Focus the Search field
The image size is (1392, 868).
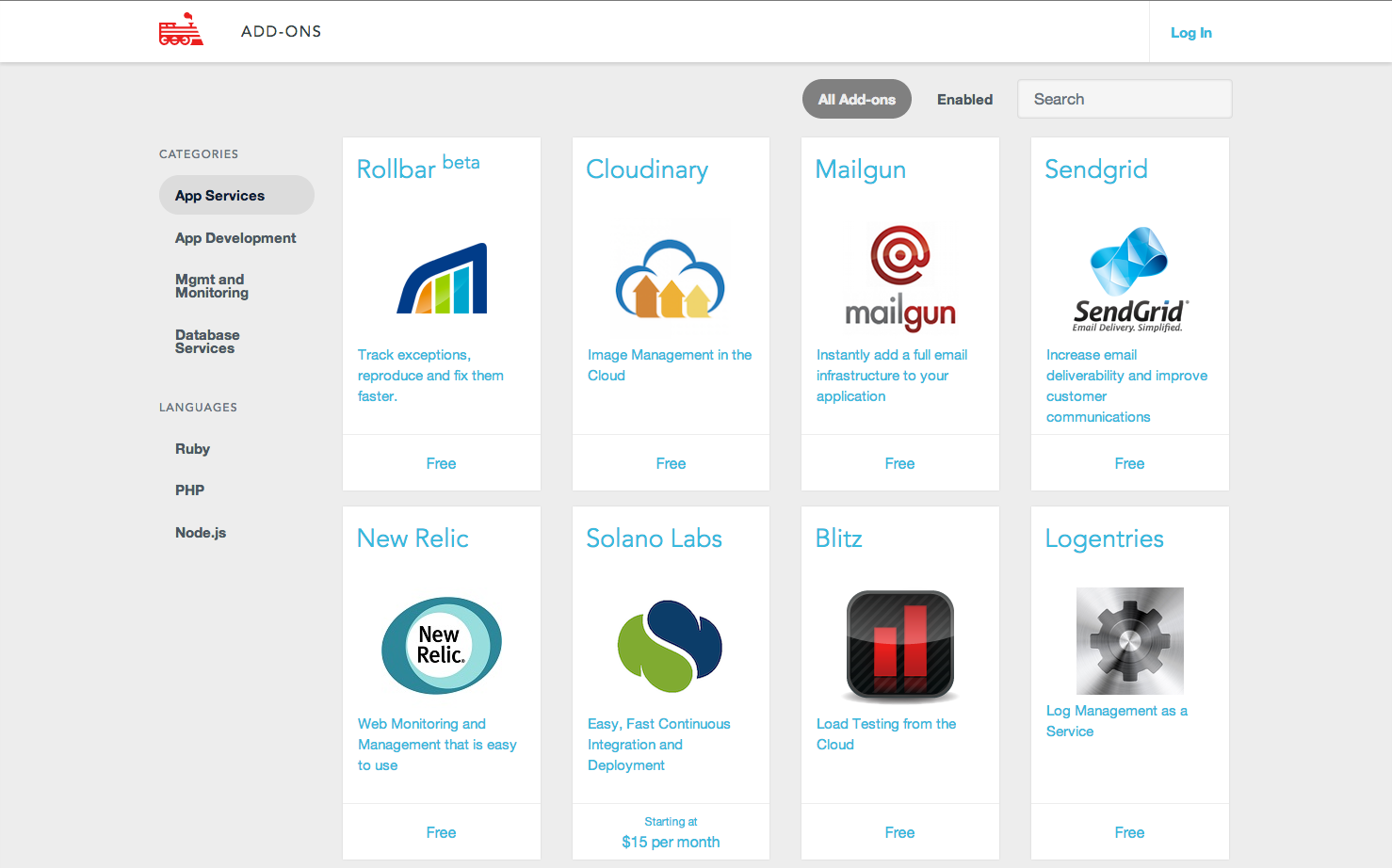pos(1125,99)
